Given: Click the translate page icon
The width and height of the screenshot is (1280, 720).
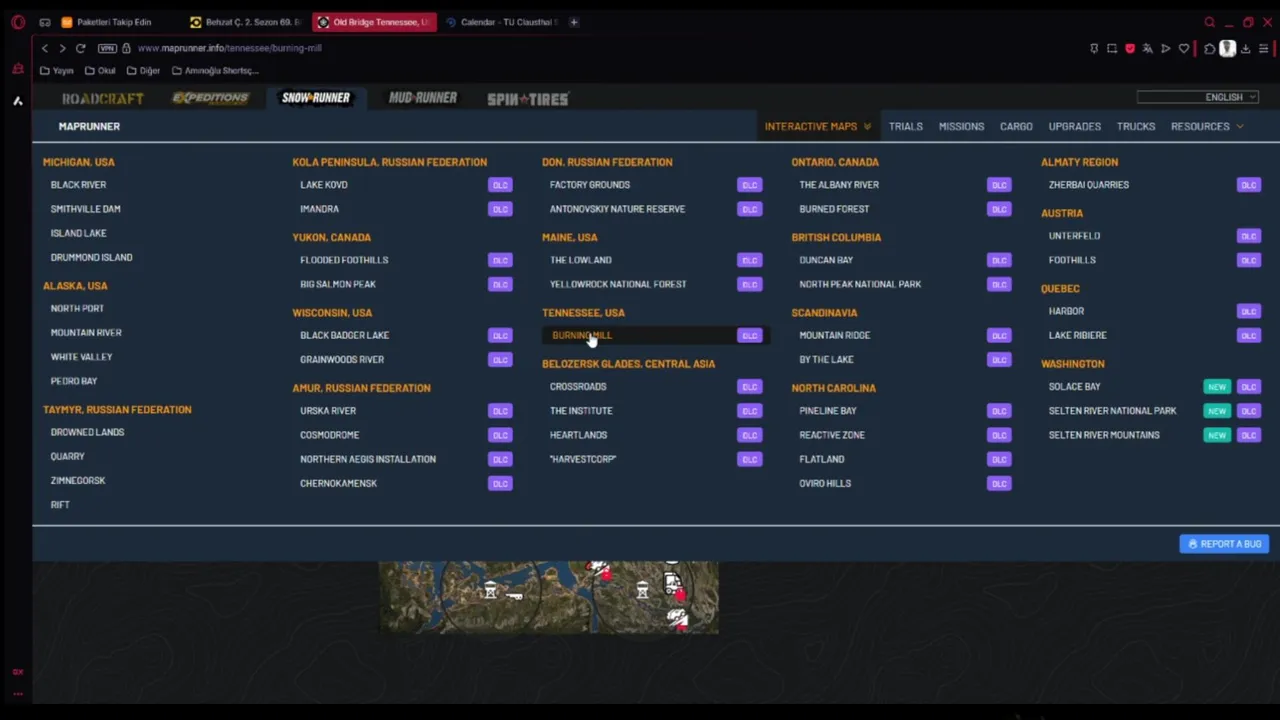Looking at the screenshot, I should coord(1148,48).
